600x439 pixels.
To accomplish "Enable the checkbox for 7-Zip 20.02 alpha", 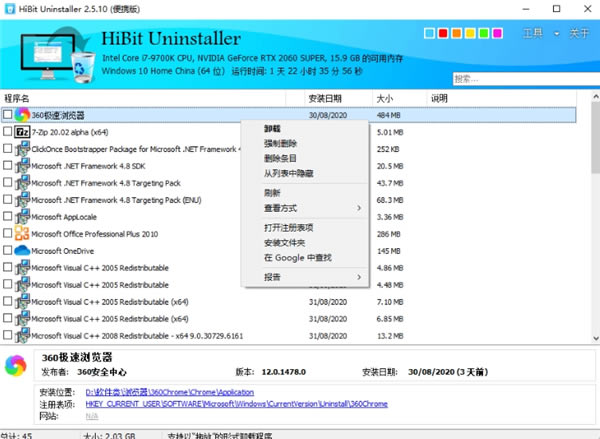I will [8, 132].
